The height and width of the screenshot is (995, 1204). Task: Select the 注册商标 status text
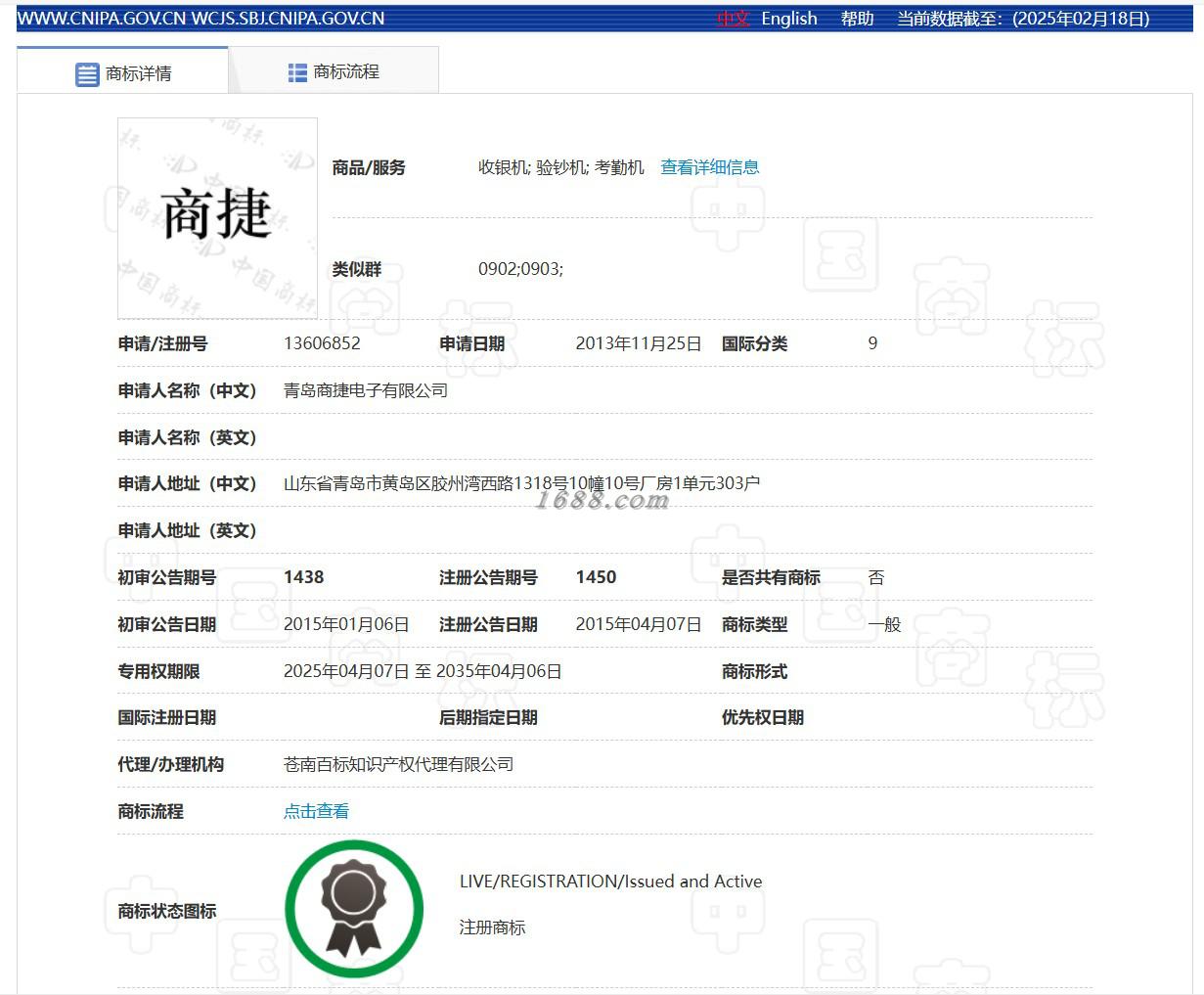[x=492, y=927]
